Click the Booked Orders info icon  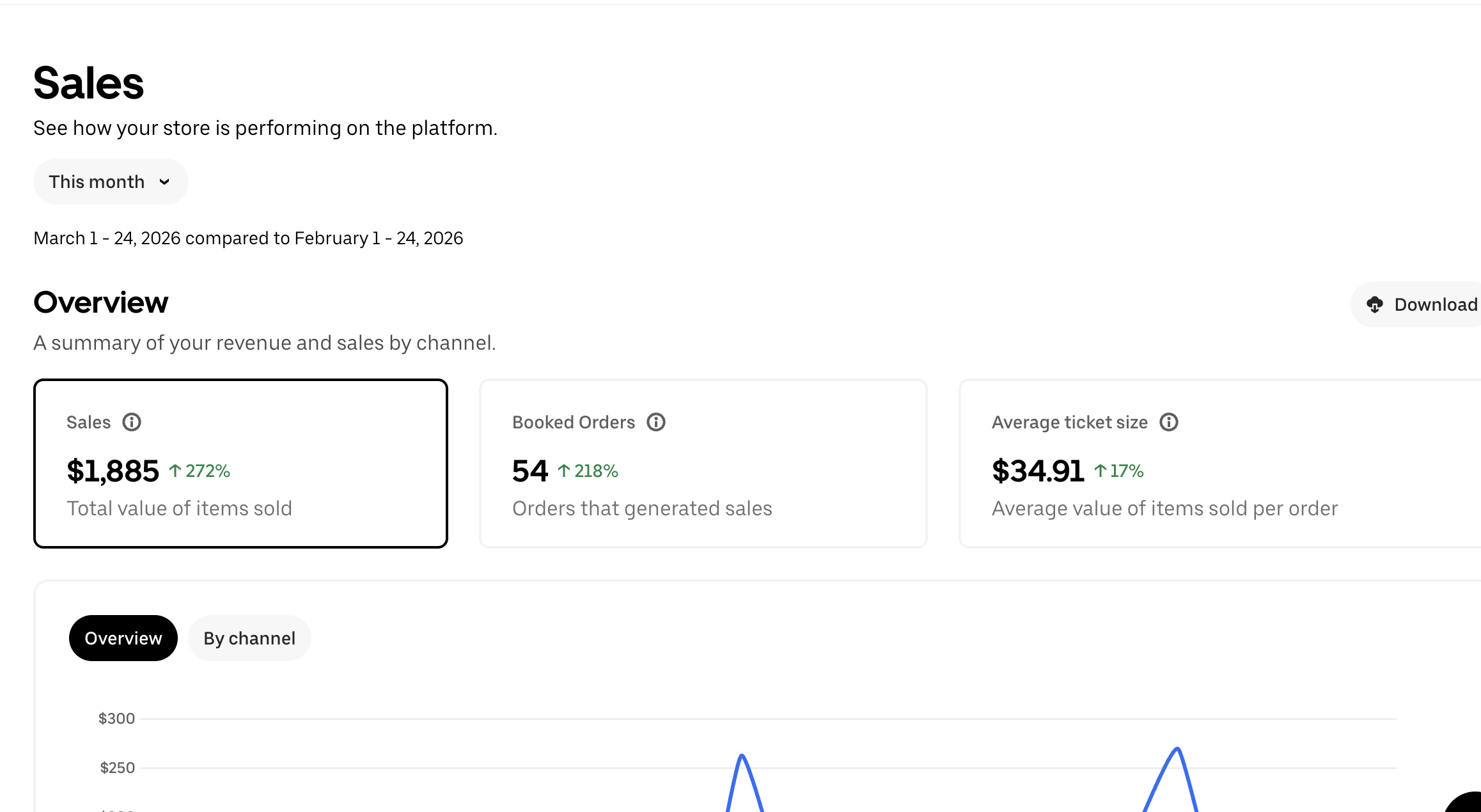click(656, 422)
